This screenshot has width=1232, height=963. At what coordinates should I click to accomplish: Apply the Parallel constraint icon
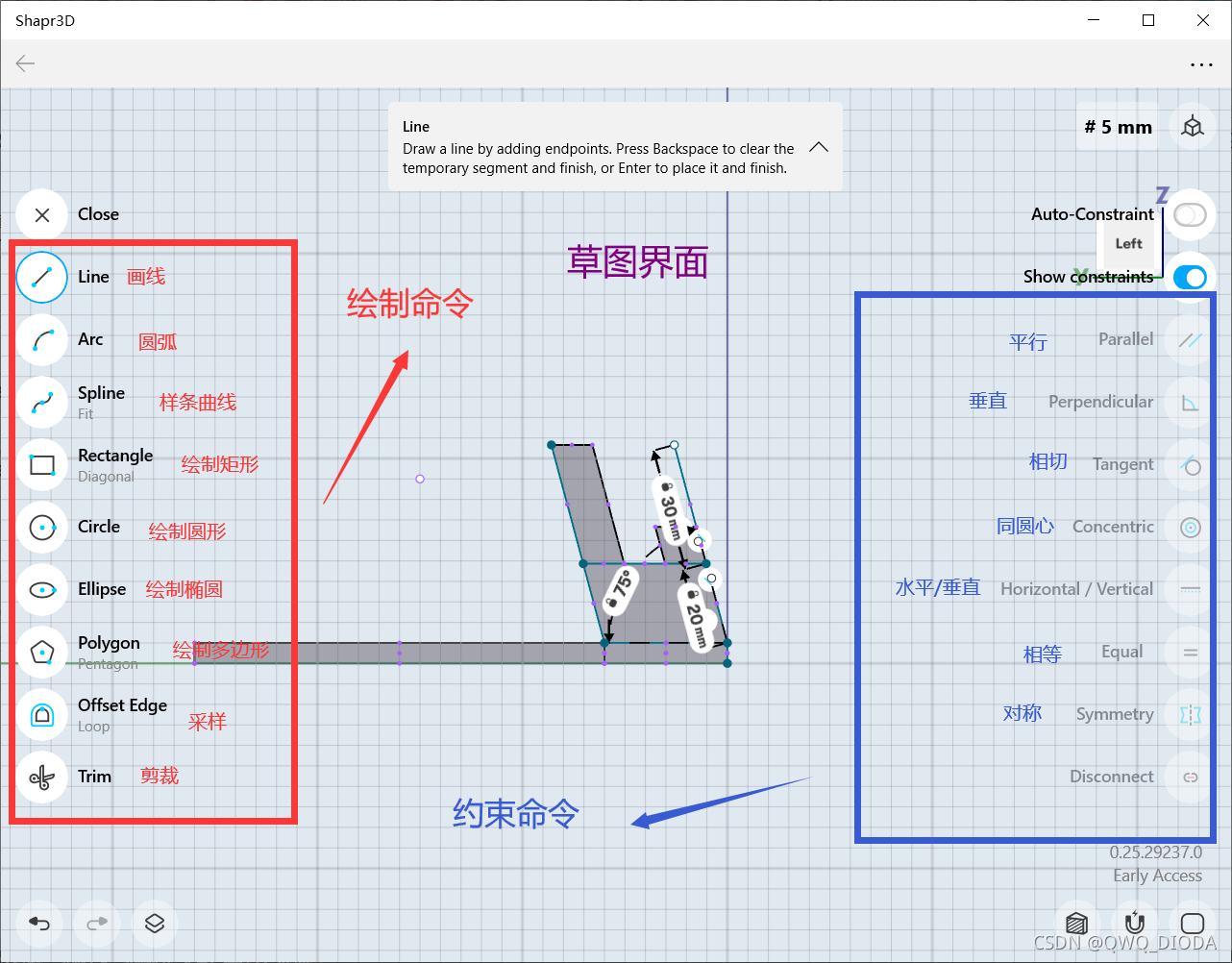click(x=1191, y=339)
